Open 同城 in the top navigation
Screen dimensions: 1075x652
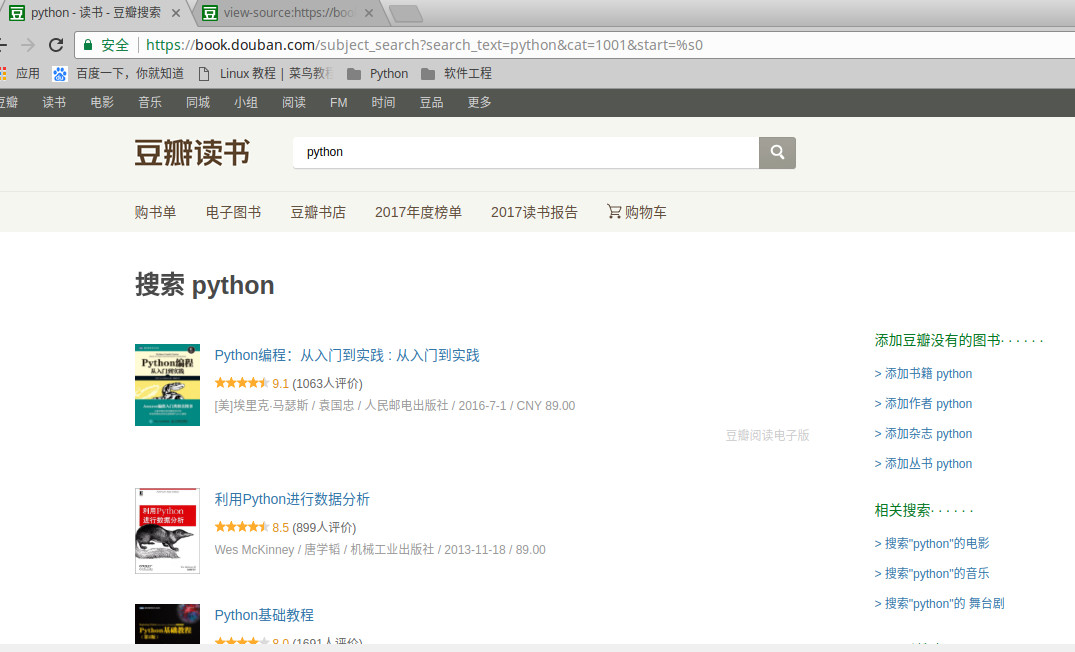click(x=198, y=102)
